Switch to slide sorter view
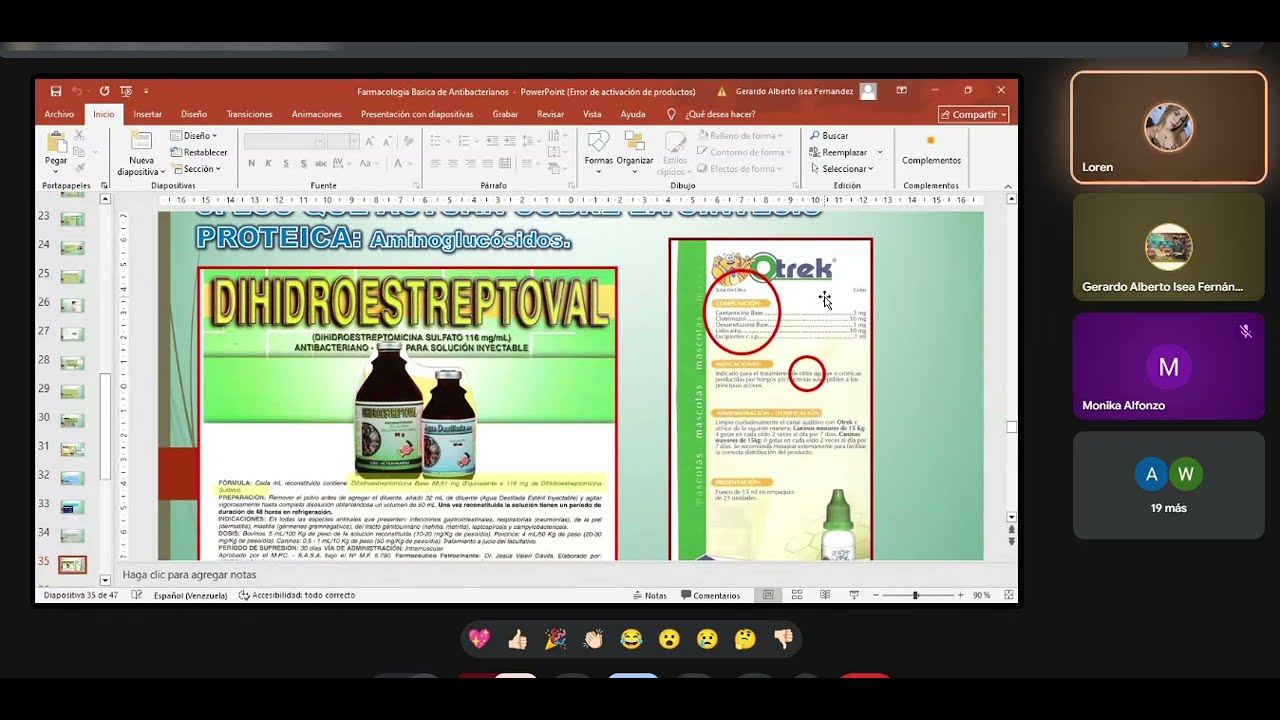This screenshot has height=720, width=1280. [x=797, y=595]
